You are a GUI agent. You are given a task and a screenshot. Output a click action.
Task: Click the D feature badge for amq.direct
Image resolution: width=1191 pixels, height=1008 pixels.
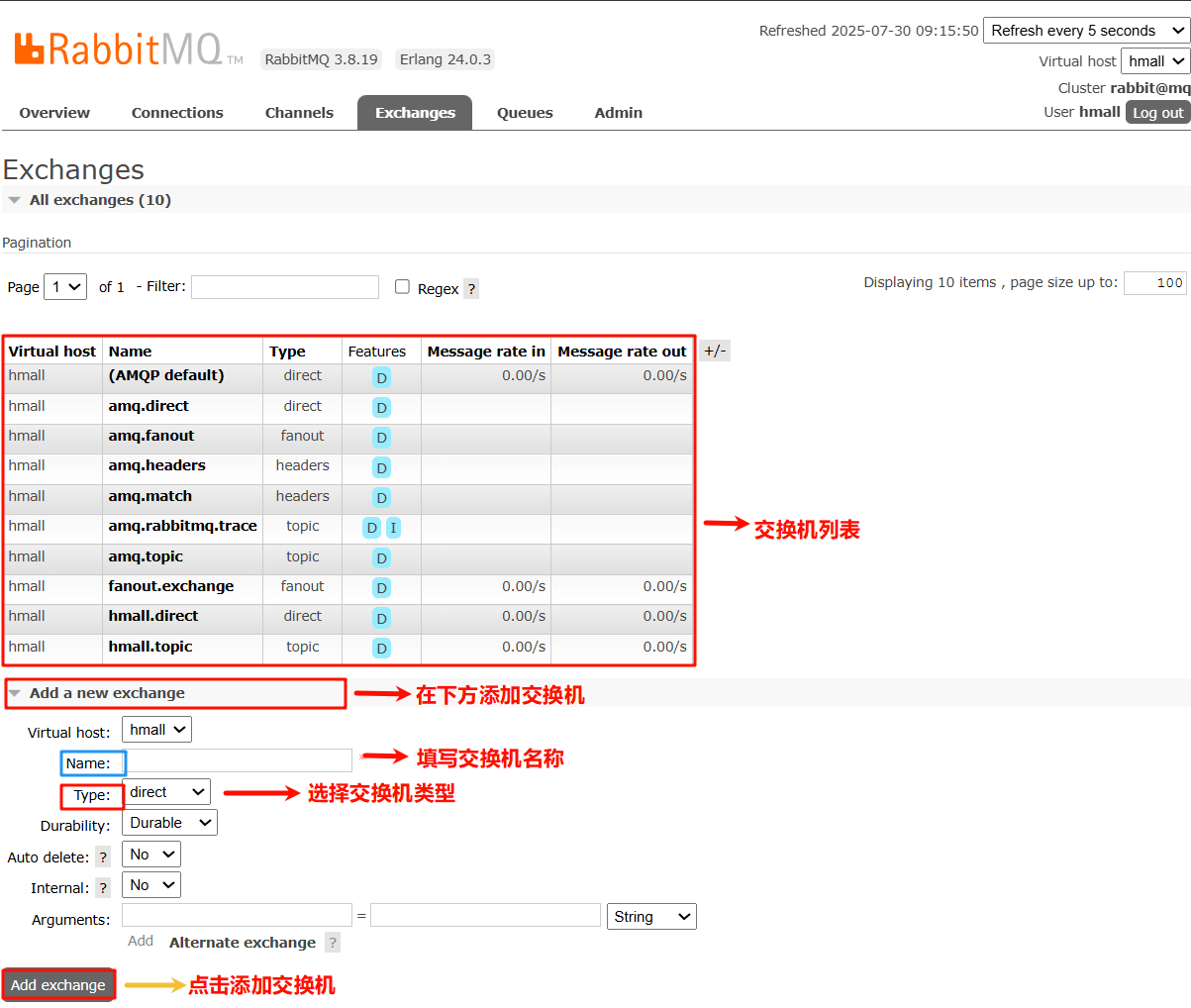click(381, 408)
